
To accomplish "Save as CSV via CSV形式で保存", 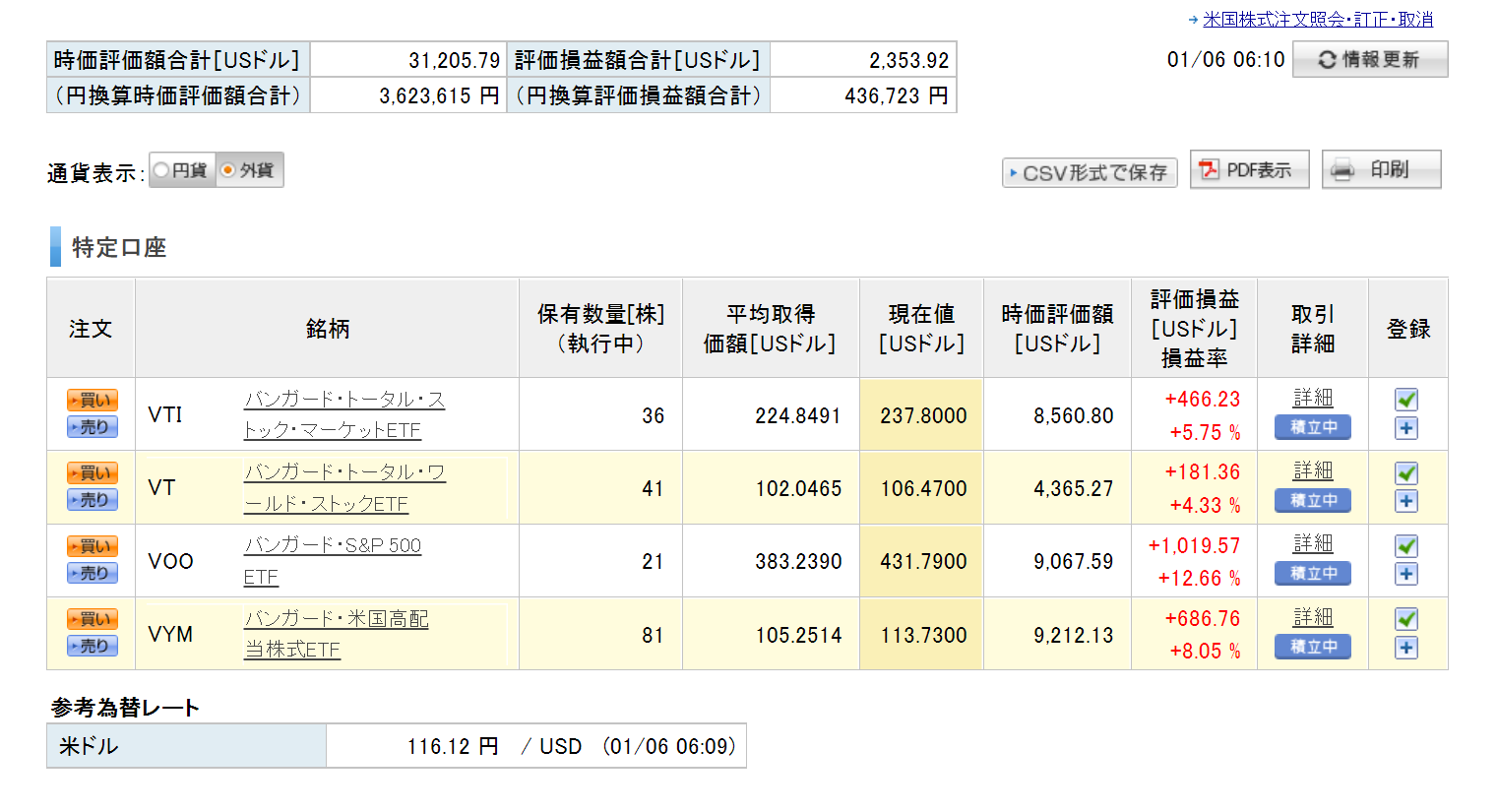I will pos(1090,173).
